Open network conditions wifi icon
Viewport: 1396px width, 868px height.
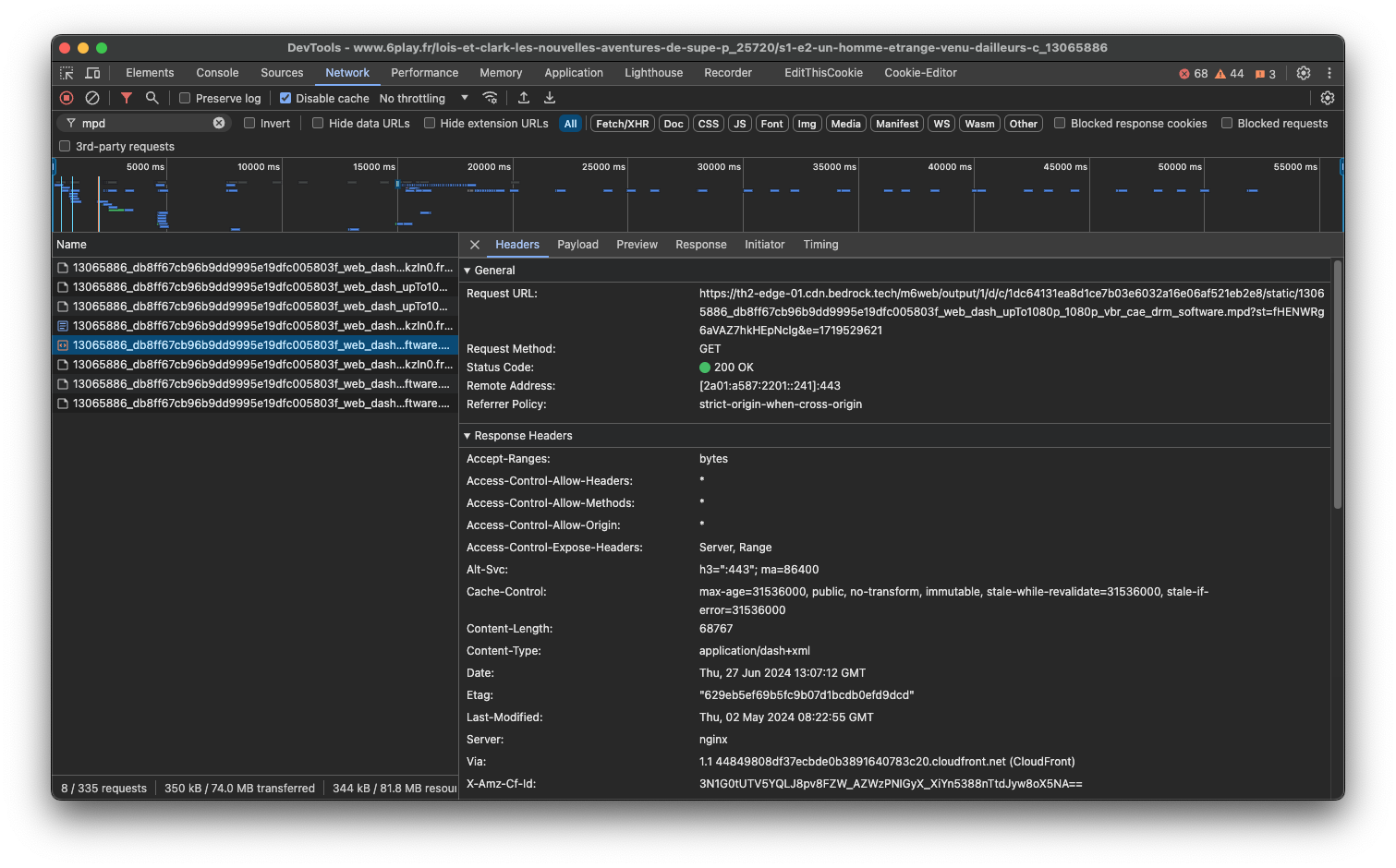[491, 98]
